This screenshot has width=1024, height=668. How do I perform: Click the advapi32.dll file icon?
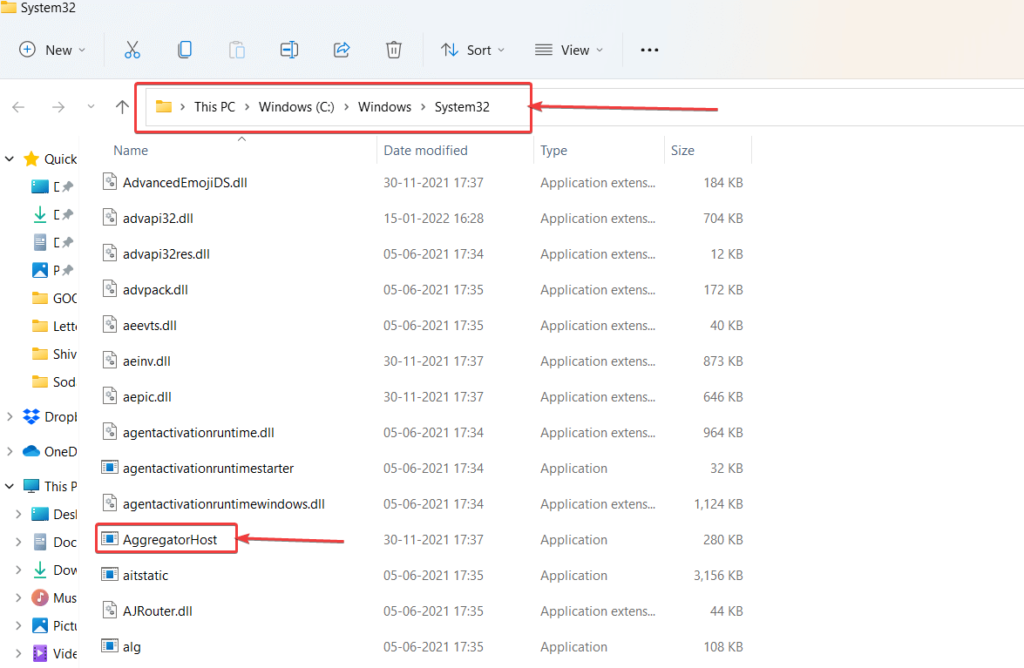110,217
